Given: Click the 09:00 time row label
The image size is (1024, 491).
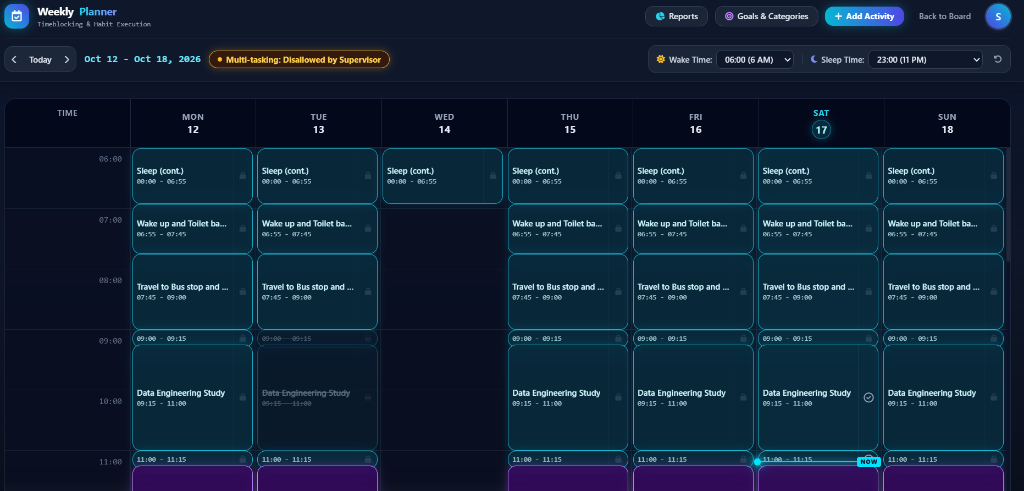Looking at the screenshot, I should point(110,341).
